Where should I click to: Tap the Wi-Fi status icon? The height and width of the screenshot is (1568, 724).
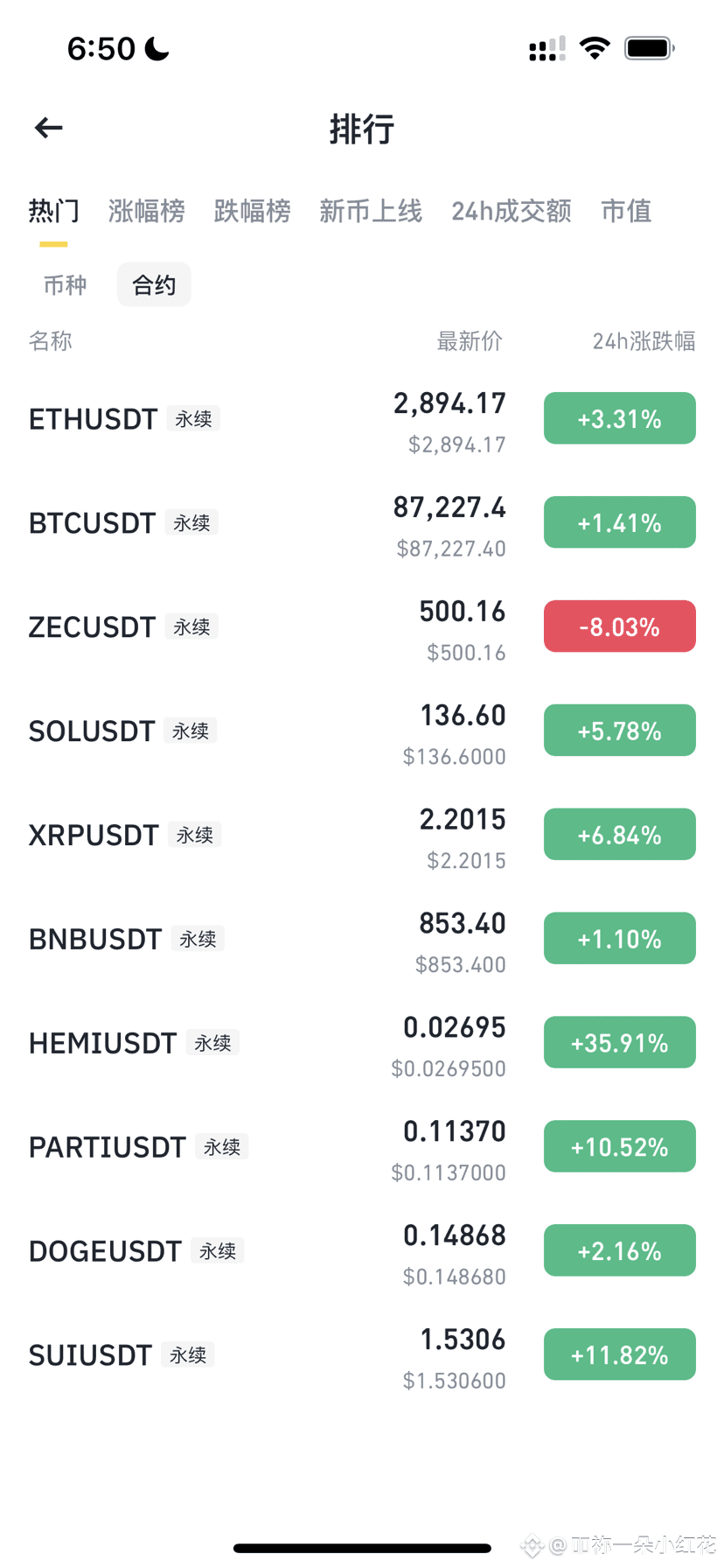pos(595,48)
